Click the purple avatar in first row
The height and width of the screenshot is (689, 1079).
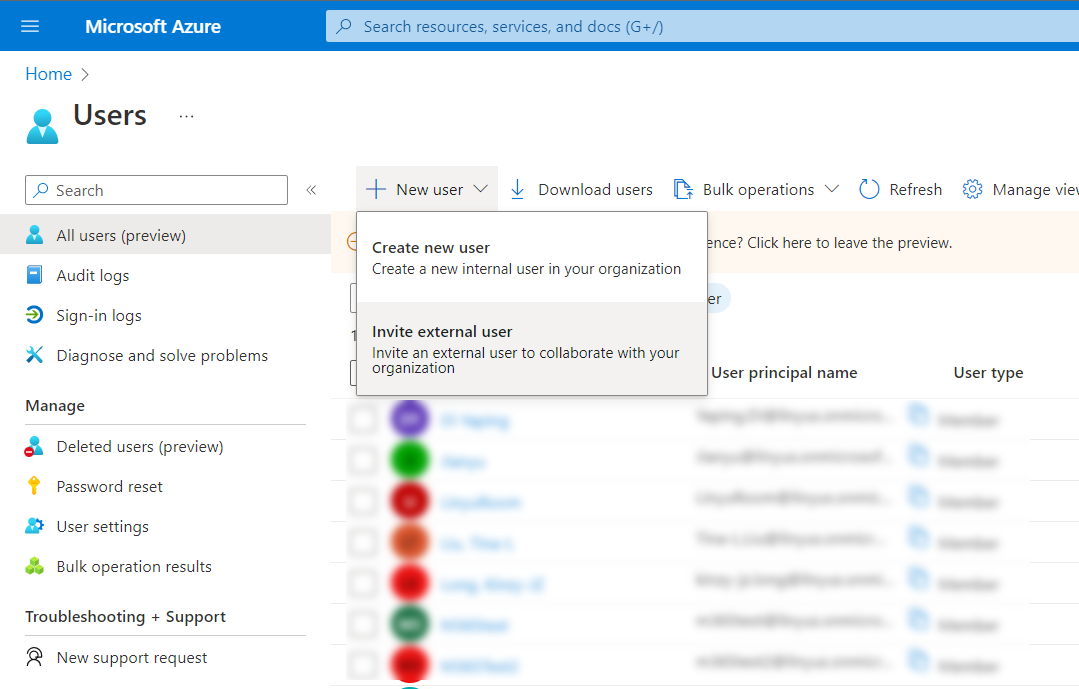pyautogui.click(x=409, y=418)
